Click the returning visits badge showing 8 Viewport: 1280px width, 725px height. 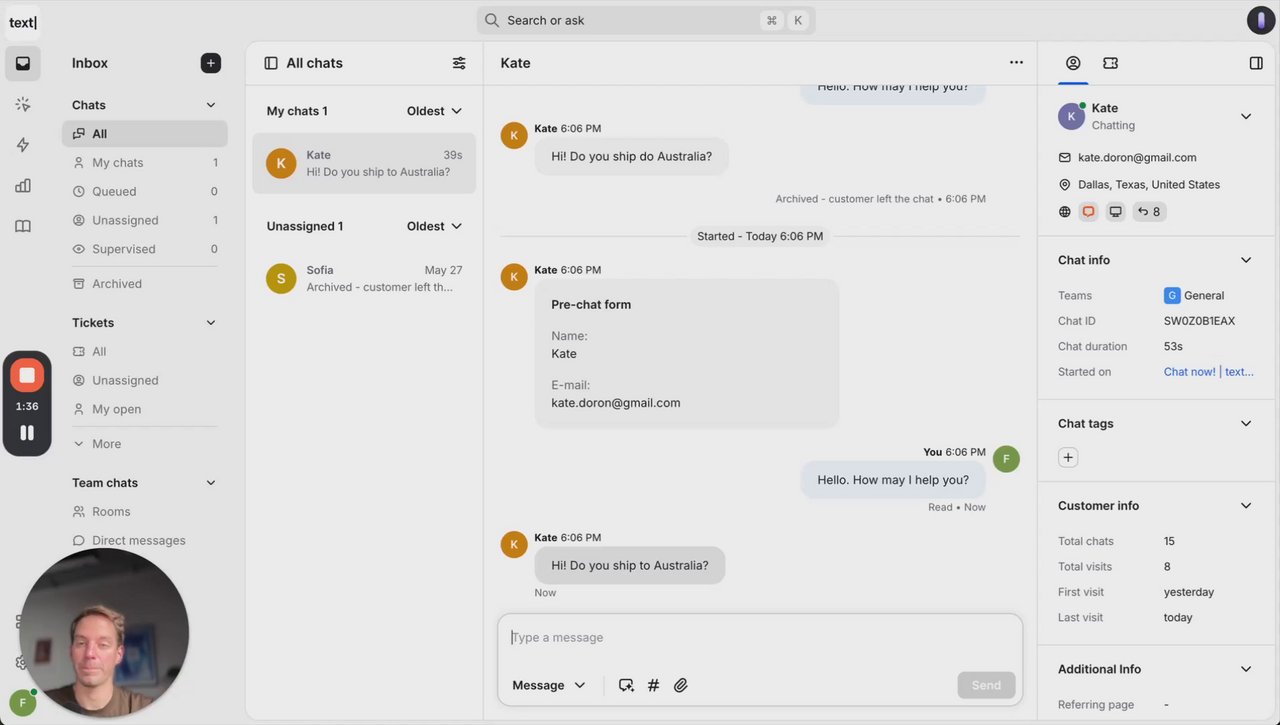coord(1149,212)
